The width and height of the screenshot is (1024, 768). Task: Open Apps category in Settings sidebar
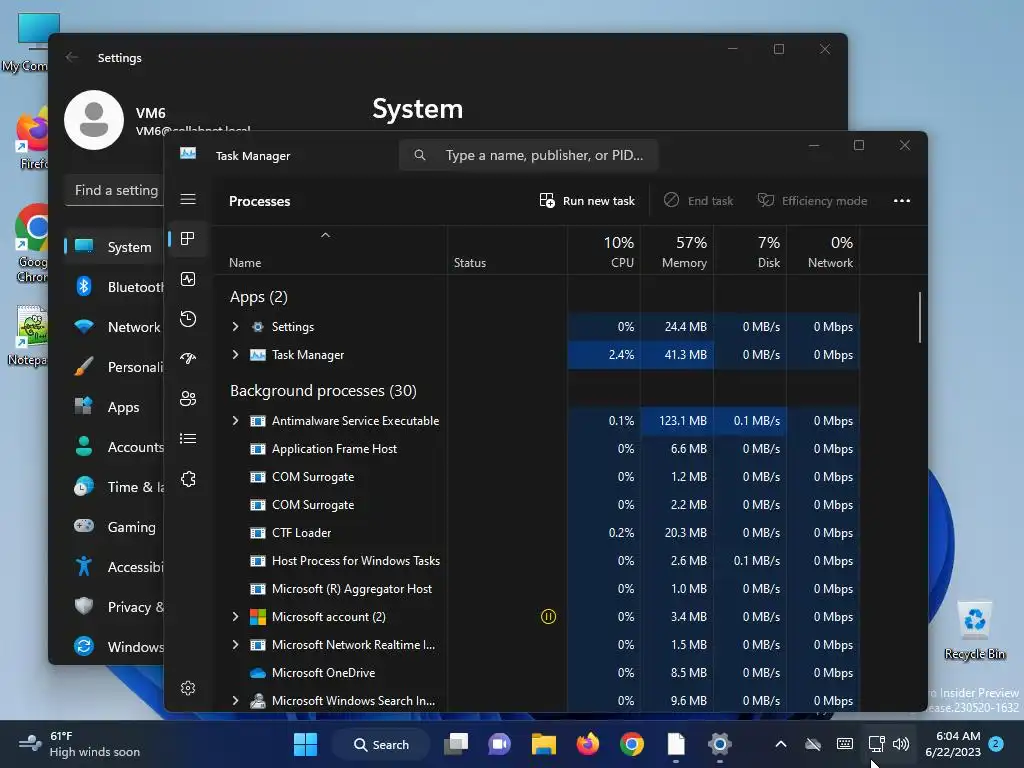click(114, 407)
